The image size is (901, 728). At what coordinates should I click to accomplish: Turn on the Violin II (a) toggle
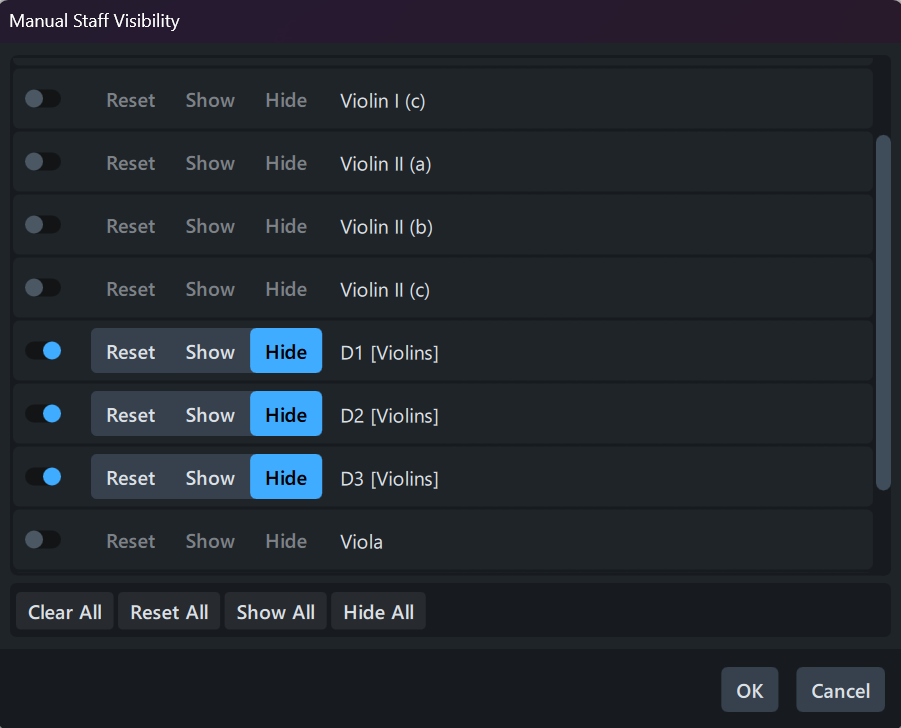pyautogui.click(x=43, y=162)
